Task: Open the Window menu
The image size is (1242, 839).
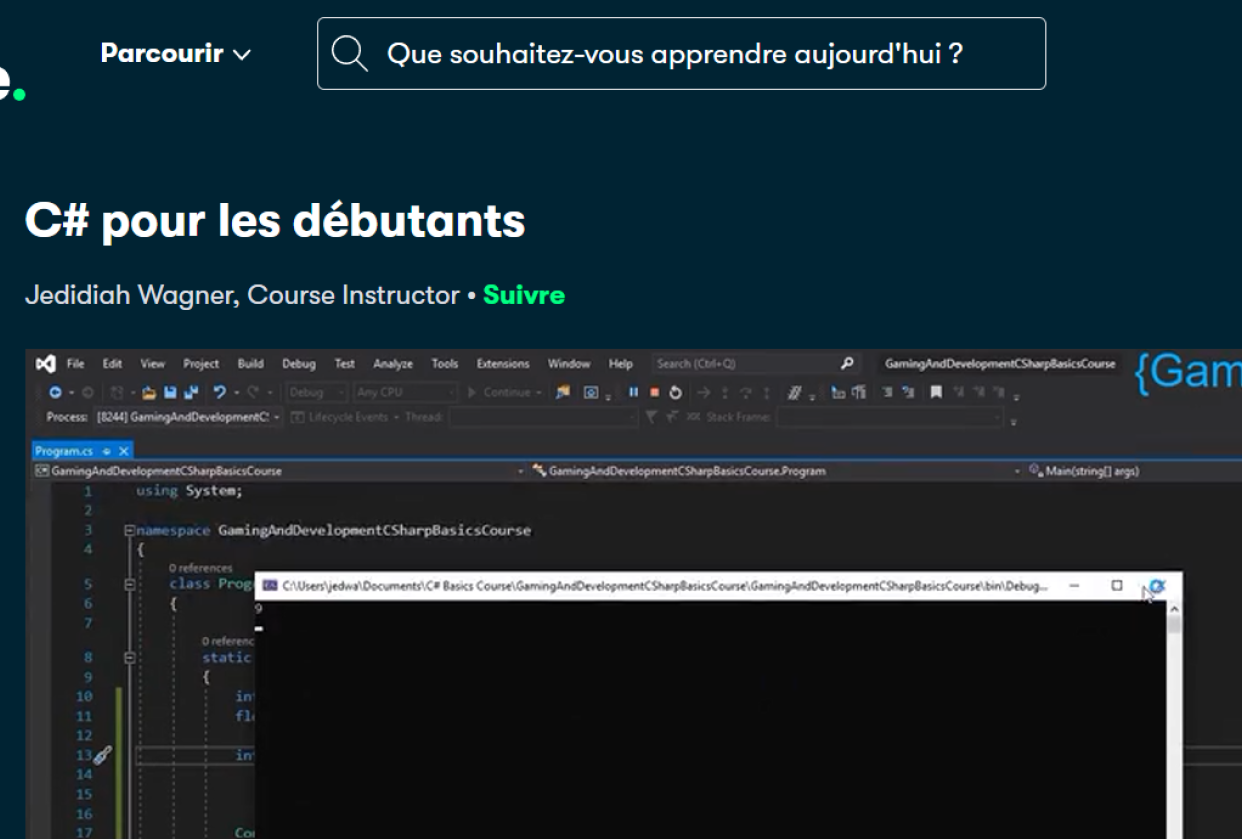Action: (x=569, y=364)
